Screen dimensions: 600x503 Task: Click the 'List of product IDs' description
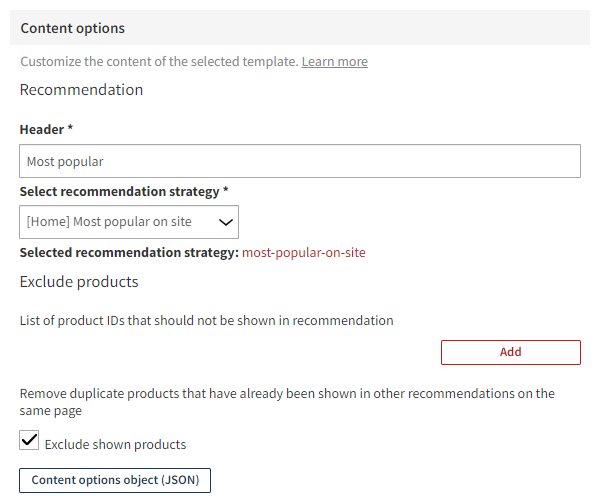206,321
